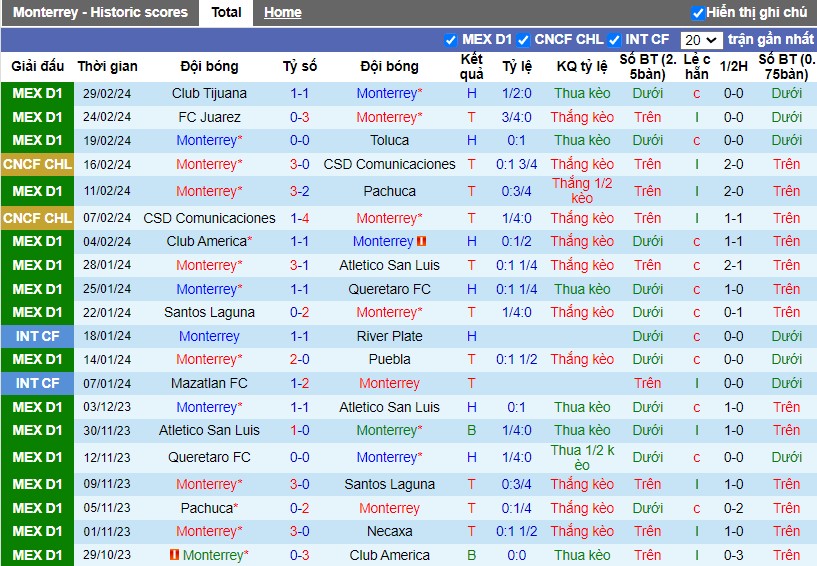
Task: Select the 0-3 score versus FC Juarez
Action: tap(300, 117)
